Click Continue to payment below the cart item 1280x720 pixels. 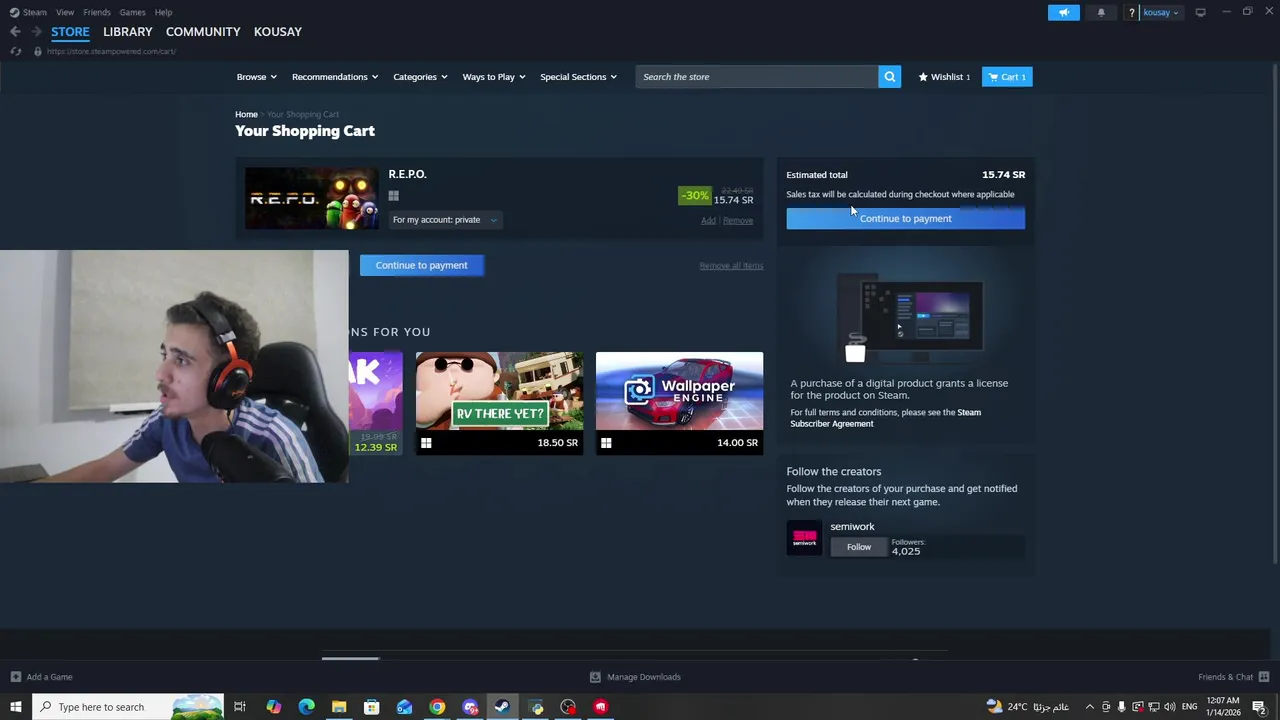421,265
